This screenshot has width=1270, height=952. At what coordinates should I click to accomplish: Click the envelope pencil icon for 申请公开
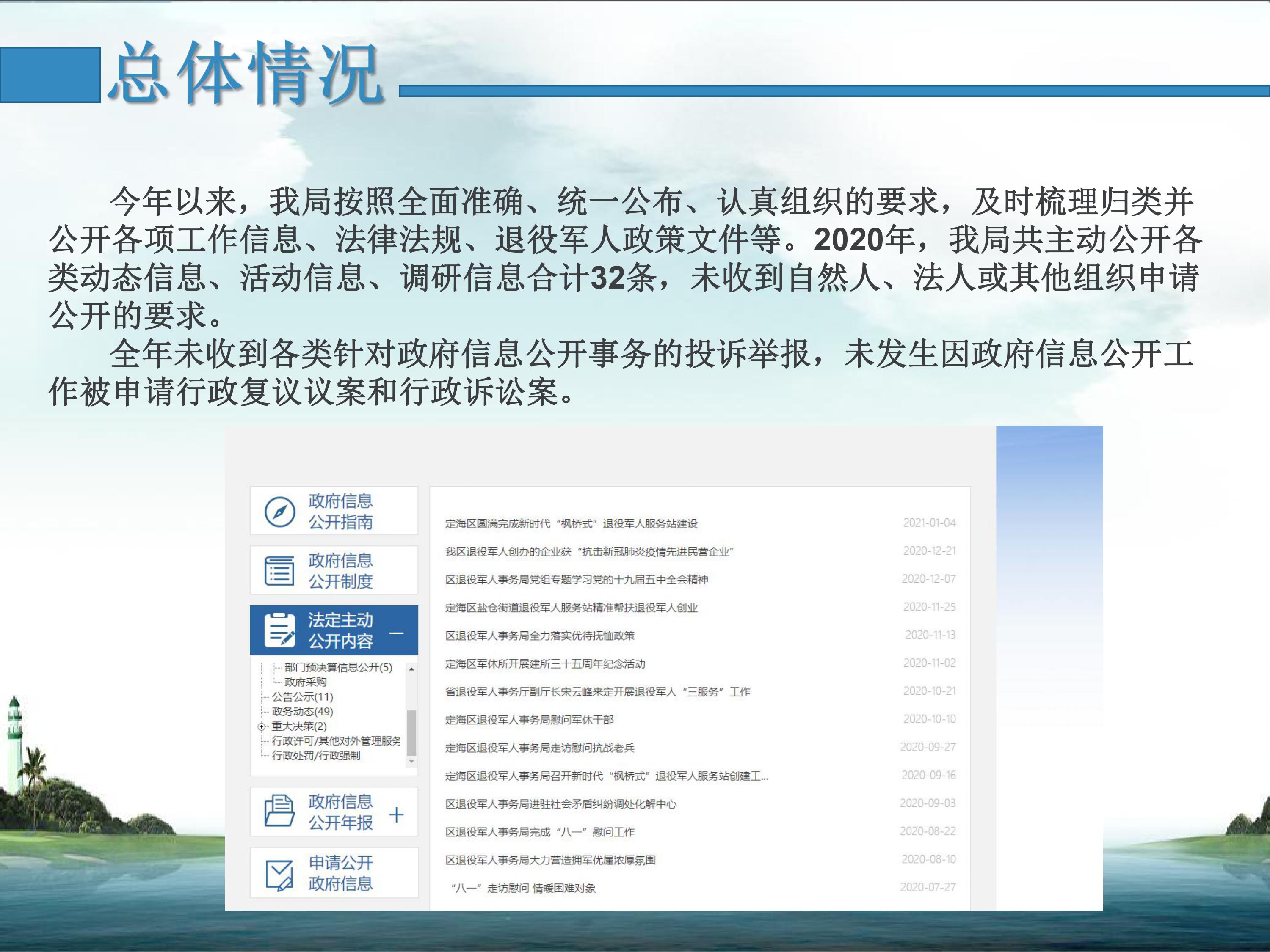tap(279, 875)
